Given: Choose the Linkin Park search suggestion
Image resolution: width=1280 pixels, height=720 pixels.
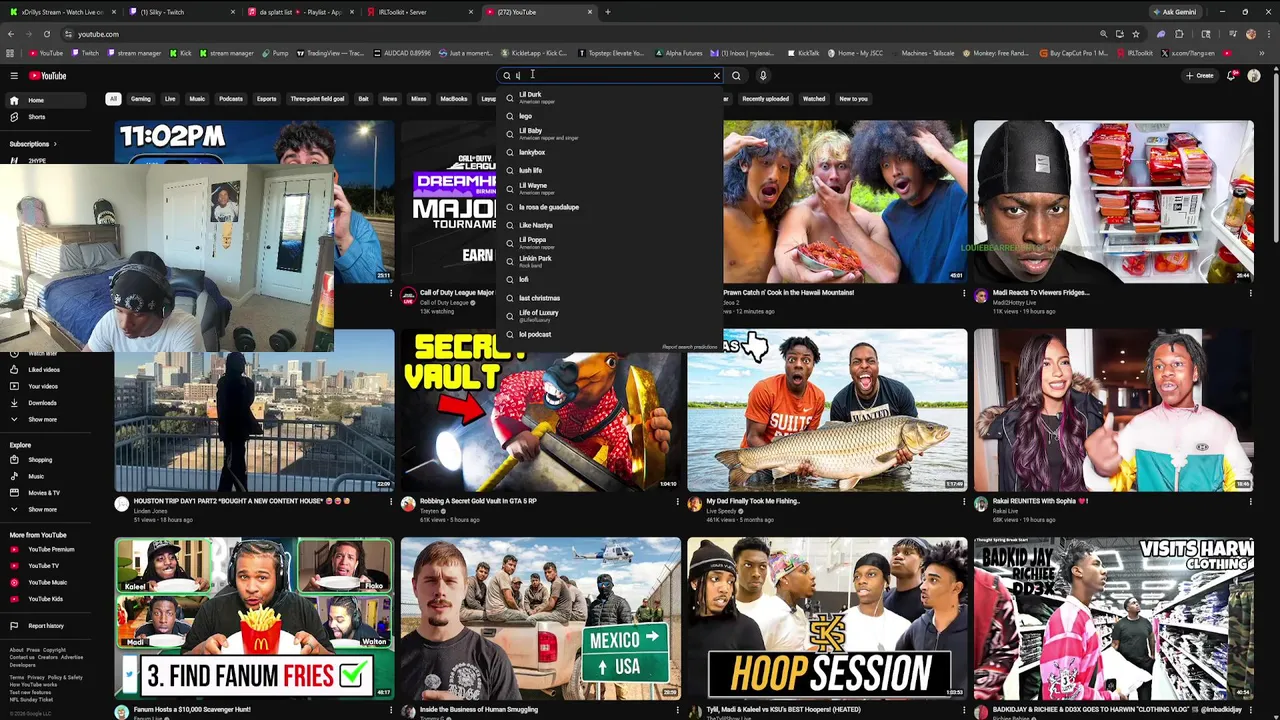Looking at the screenshot, I should 608,261.
